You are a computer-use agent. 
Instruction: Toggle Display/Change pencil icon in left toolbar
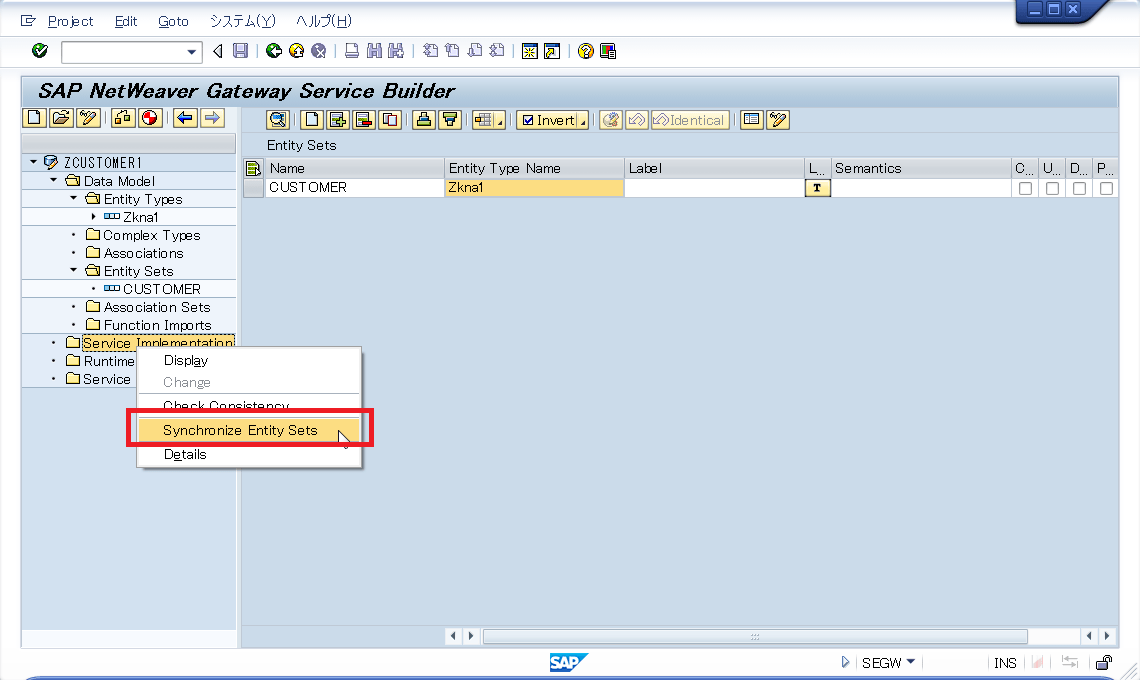89,118
